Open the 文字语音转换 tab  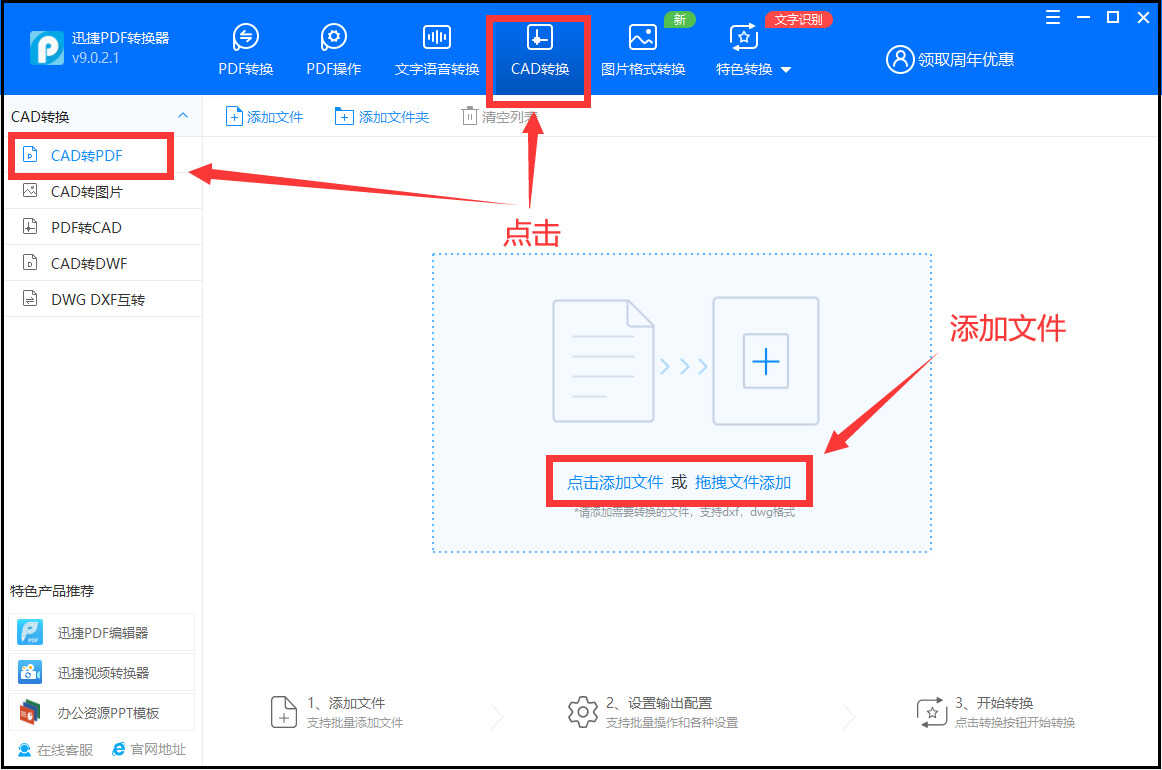(x=436, y=50)
